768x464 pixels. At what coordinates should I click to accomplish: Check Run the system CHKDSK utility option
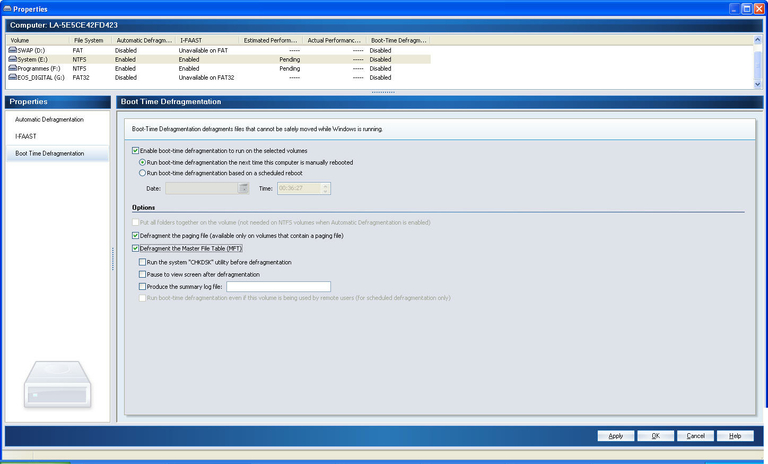click(143, 262)
